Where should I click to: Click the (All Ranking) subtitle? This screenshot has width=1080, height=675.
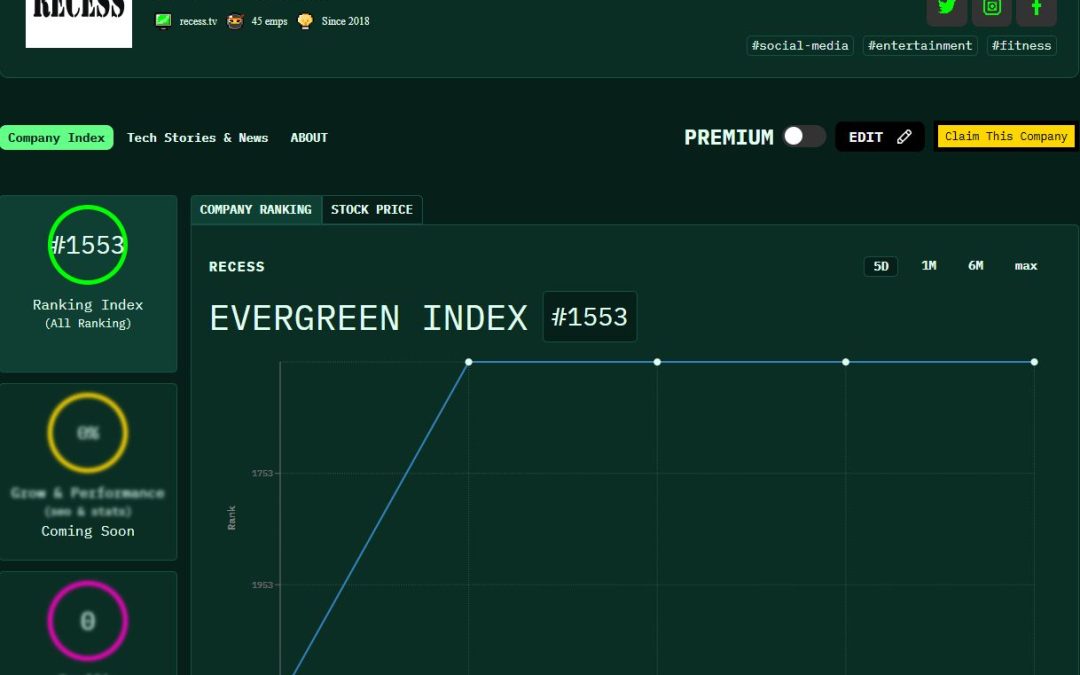(x=87, y=323)
